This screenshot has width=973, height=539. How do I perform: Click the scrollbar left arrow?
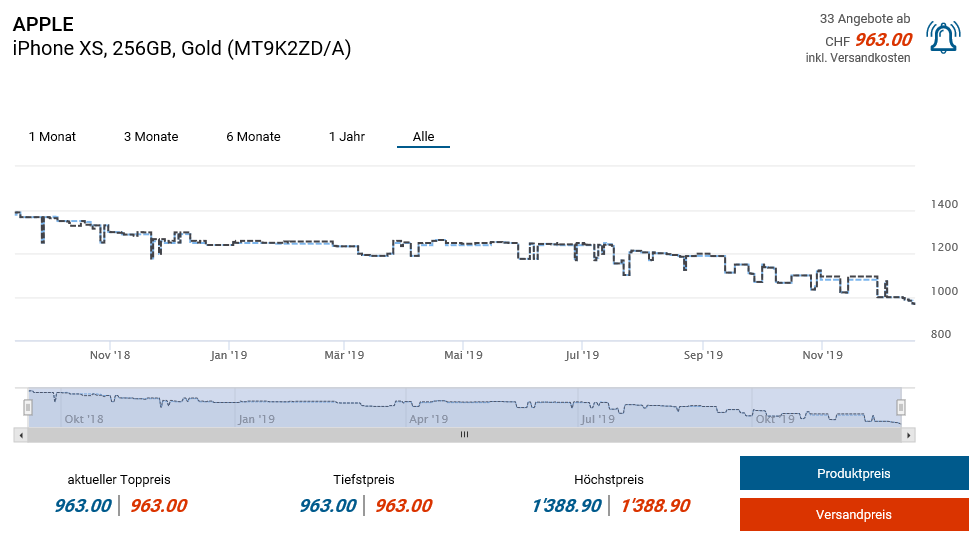click(x=20, y=435)
